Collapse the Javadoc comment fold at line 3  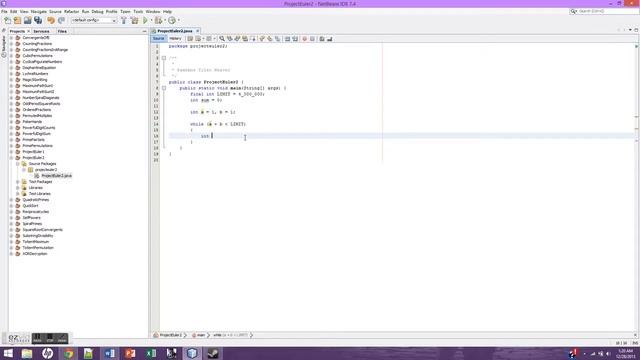pyautogui.click(x=164, y=58)
